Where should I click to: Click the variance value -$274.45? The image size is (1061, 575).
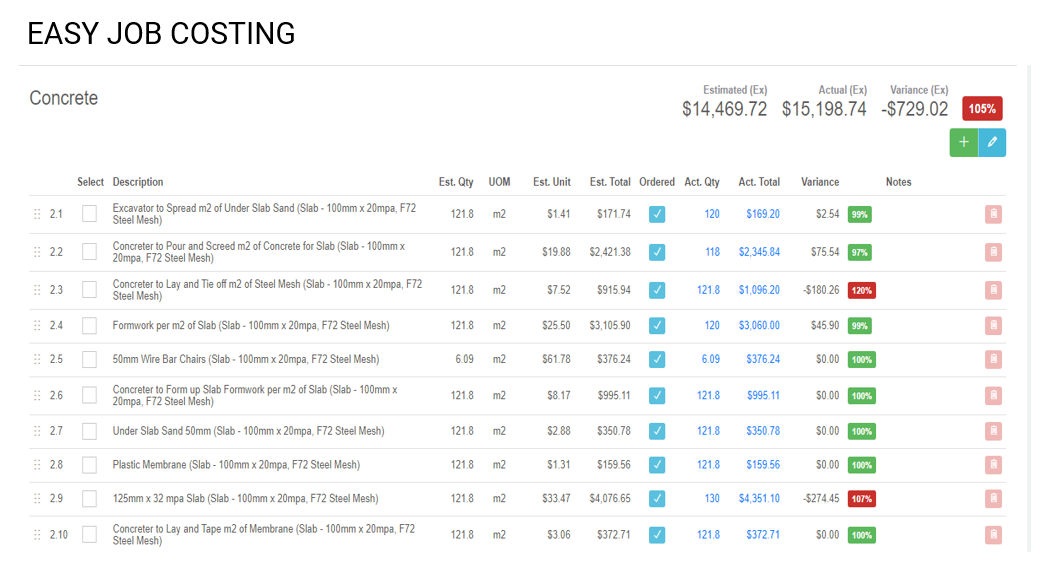pos(821,499)
